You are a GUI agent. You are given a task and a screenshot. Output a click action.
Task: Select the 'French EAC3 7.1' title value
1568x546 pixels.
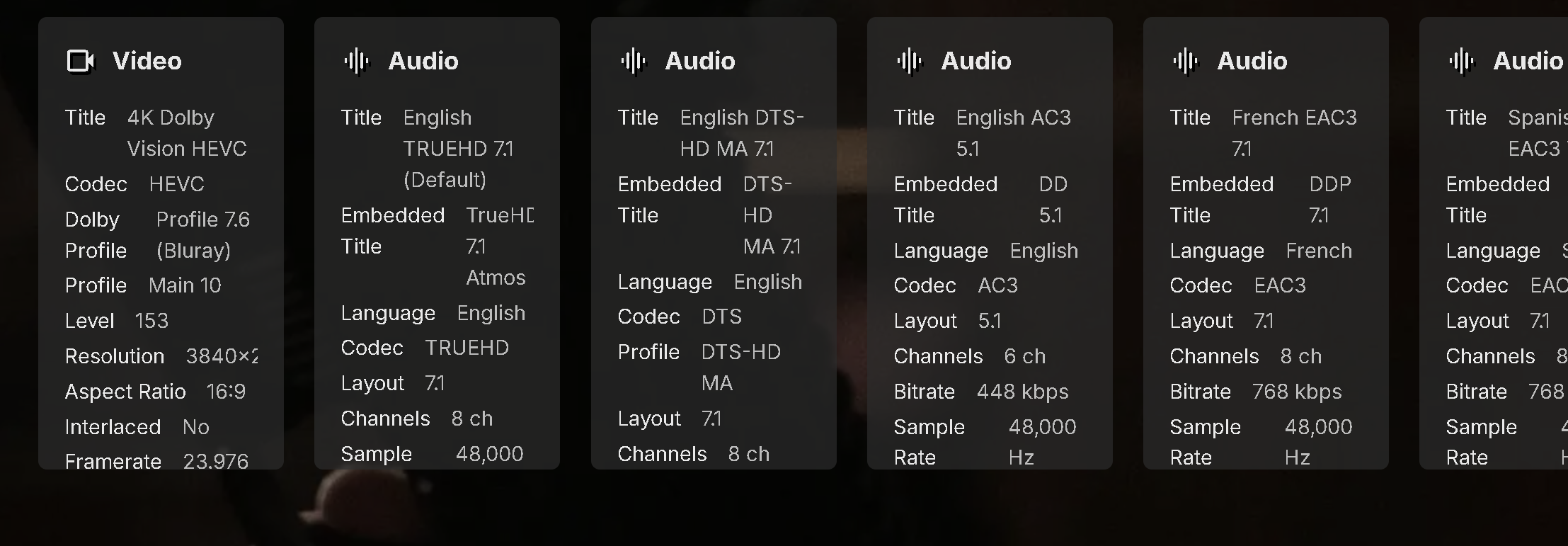click(x=1294, y=133)
